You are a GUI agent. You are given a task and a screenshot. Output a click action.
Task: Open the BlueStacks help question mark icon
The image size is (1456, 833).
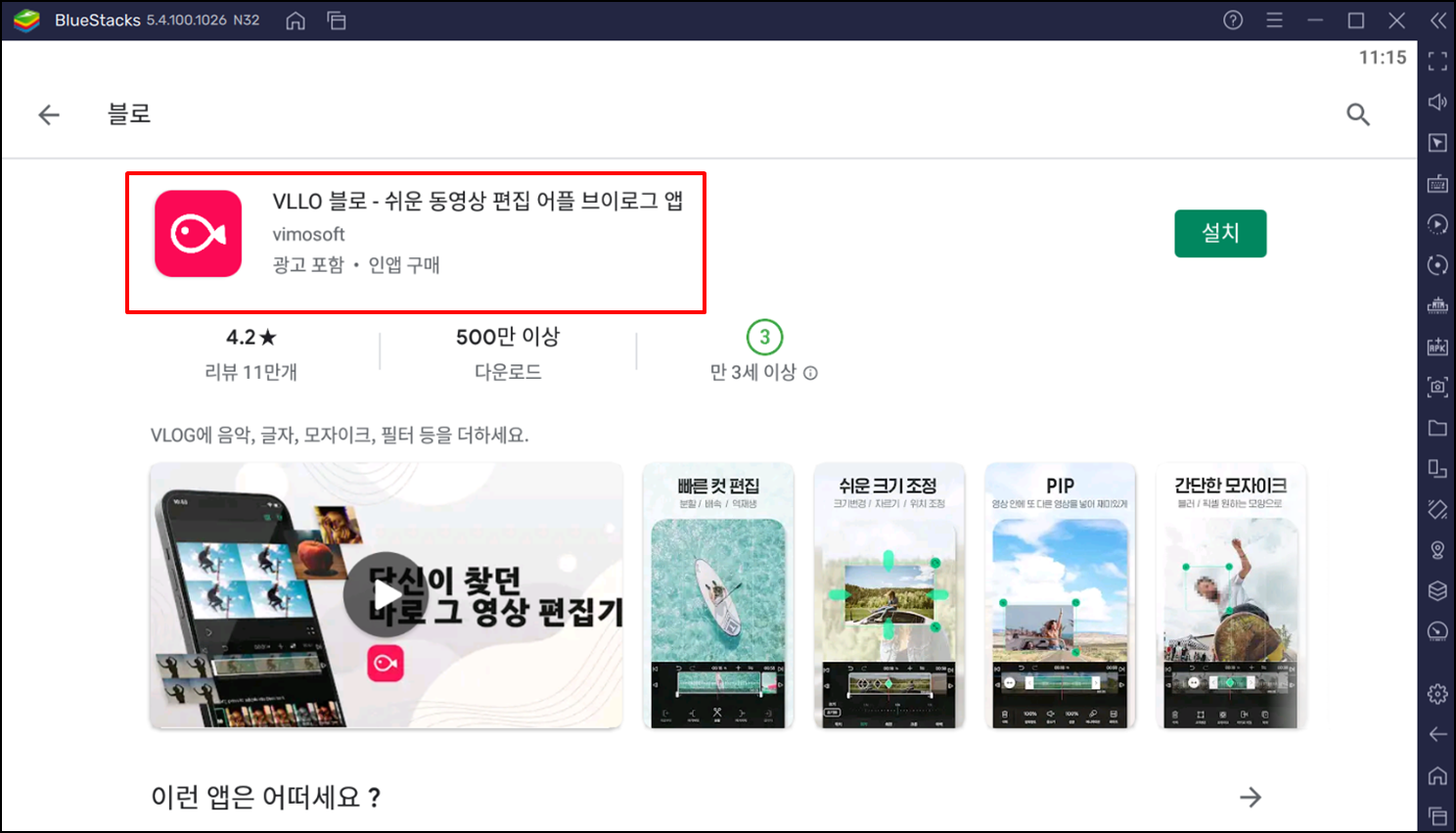pyautogui.click(x=1233, y=21)
